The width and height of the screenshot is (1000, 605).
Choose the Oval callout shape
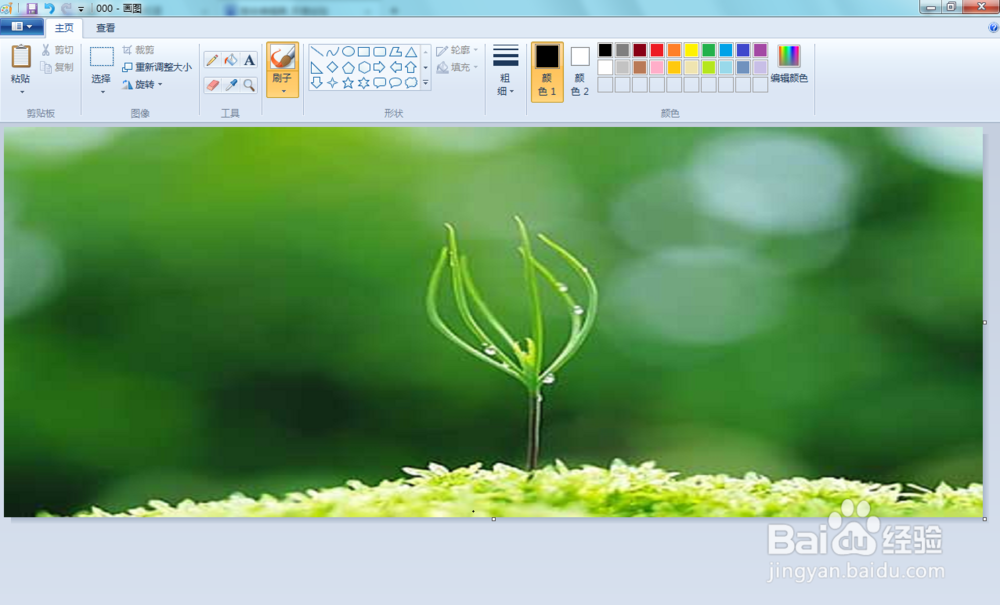tap(395, 82)
